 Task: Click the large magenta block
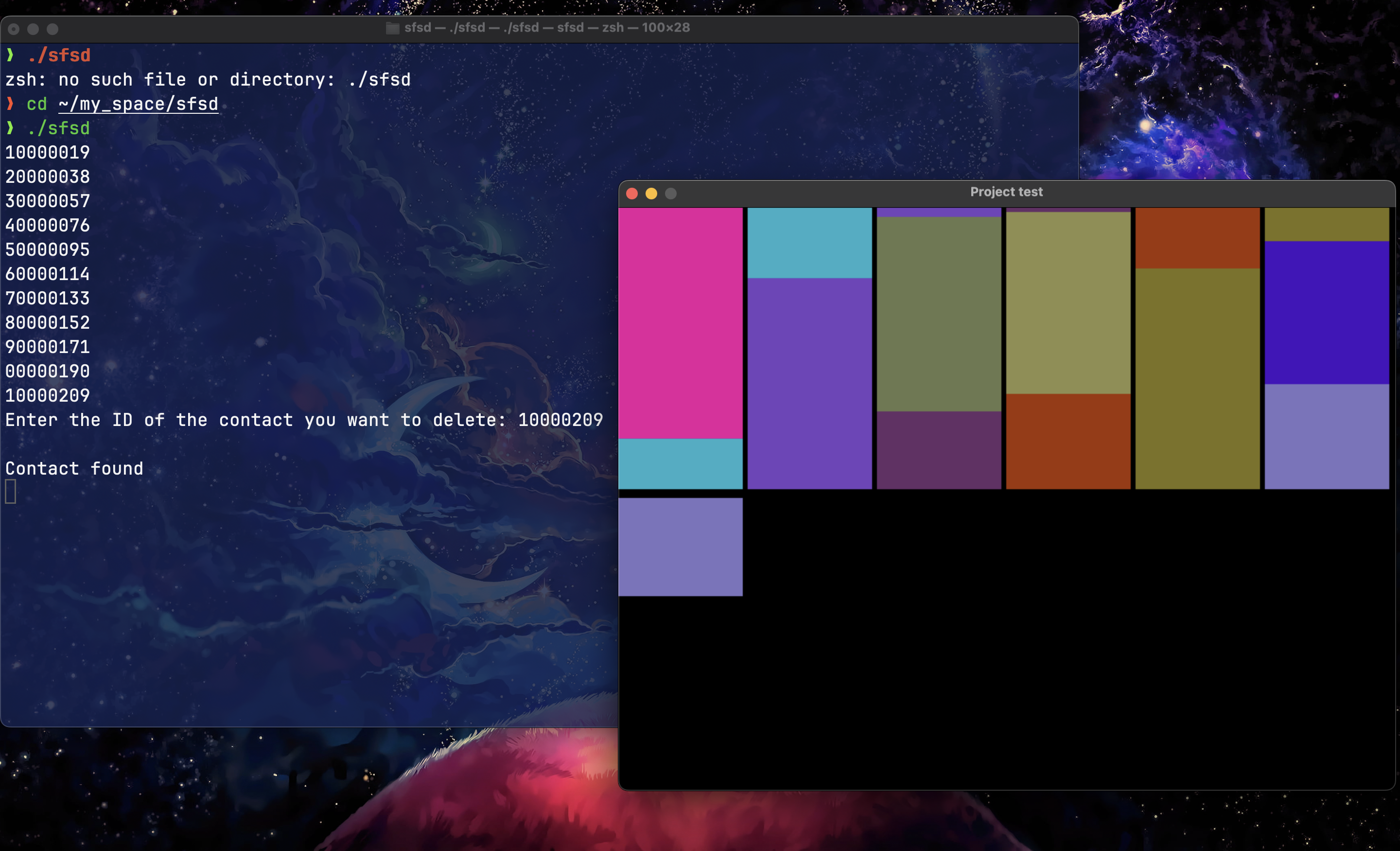pyautogui.click(x=680, y=323)
